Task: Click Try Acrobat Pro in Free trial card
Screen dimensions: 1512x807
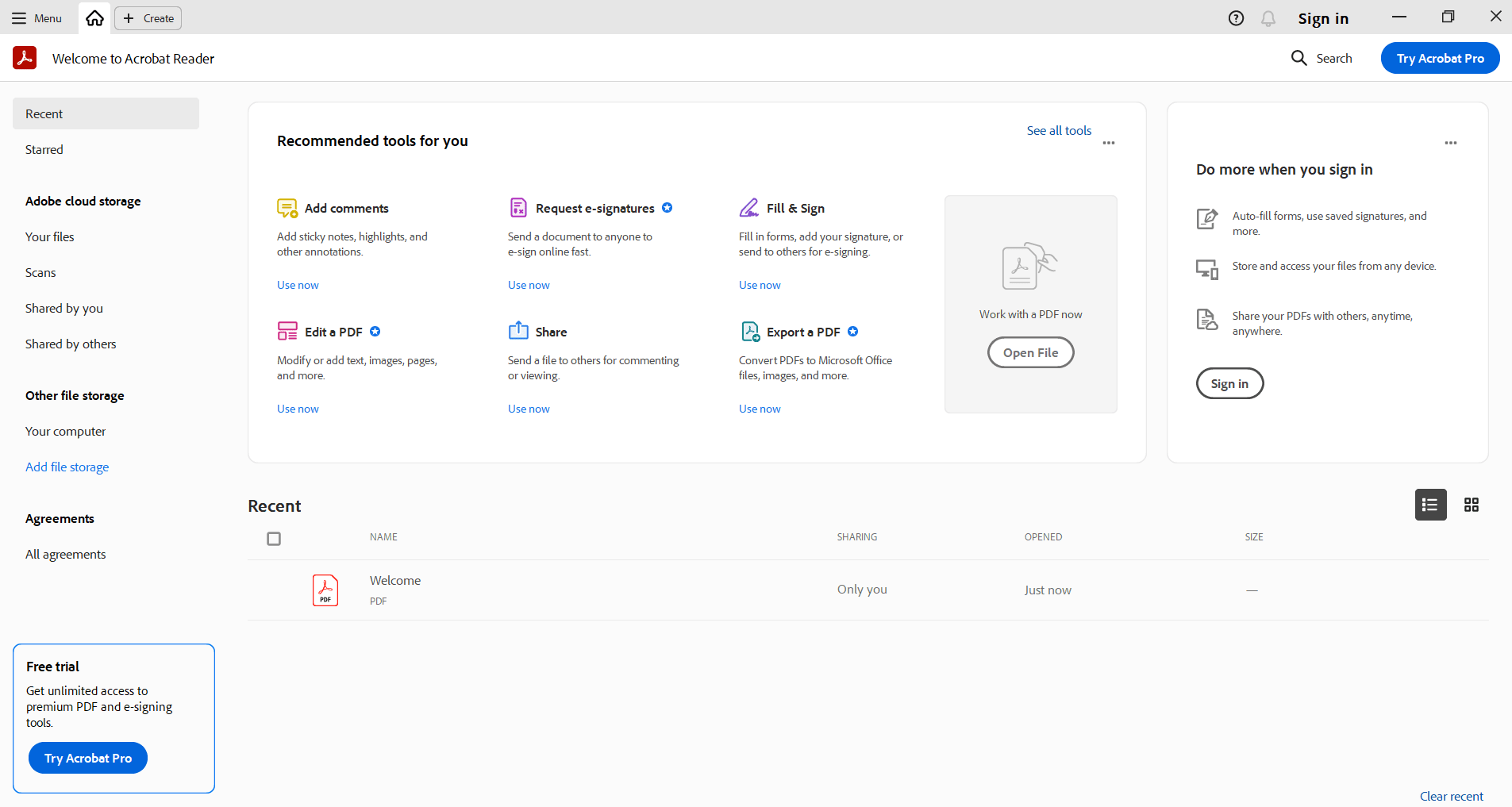Action: pos(88,758)
